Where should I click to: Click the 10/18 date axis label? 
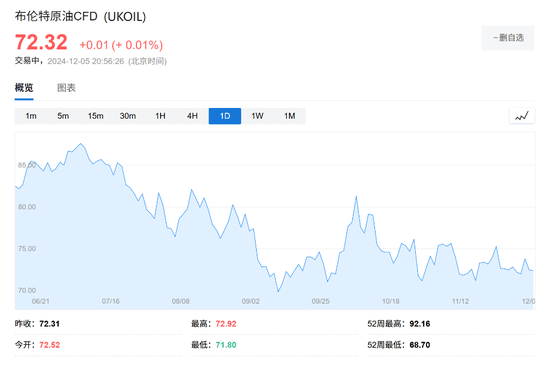pyautogui.click(x=391, y=301)
